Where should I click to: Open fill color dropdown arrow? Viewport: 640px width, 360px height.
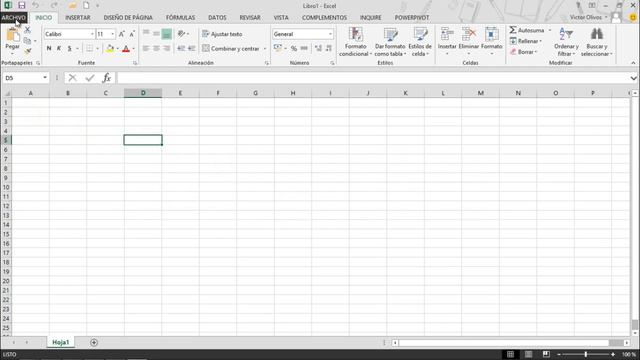118,49
